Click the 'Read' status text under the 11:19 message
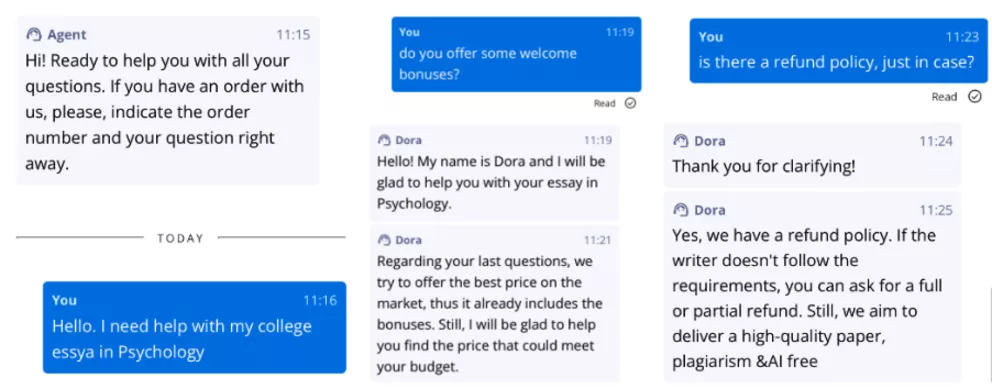 pos(604,104)
